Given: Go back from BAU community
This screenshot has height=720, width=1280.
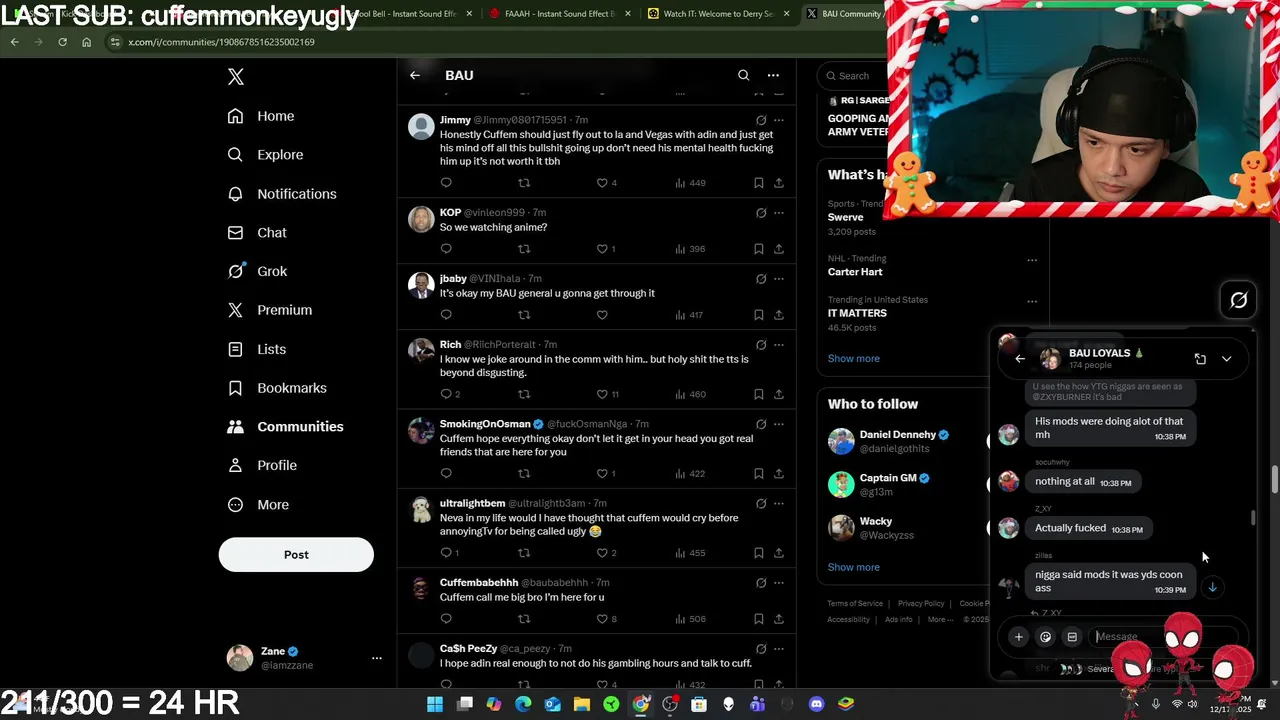Looking at the screenshot, I should click(x=415, y=75).
